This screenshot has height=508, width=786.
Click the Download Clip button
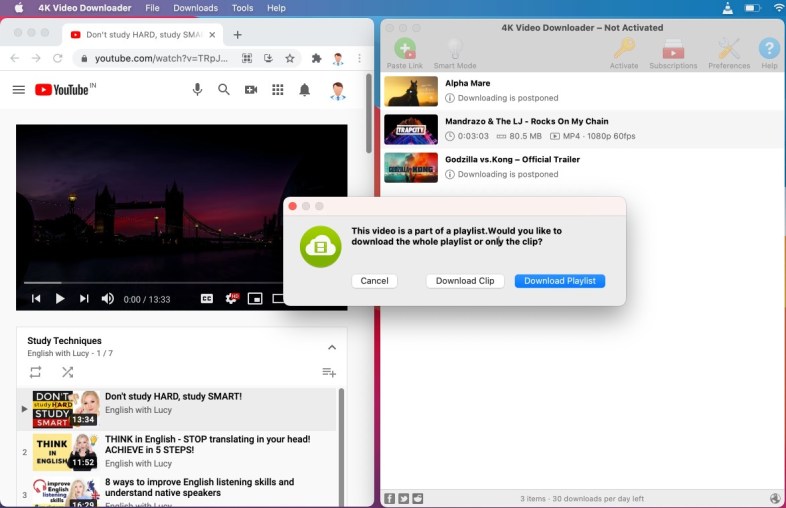tap(465, 281)
